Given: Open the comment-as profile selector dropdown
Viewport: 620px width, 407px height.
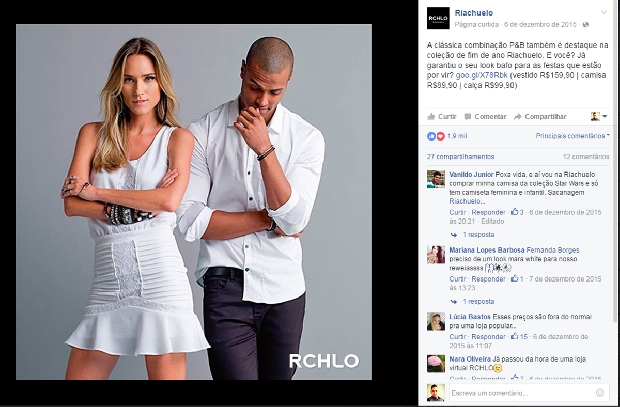Looking at the screenshot, I should 599,116.
